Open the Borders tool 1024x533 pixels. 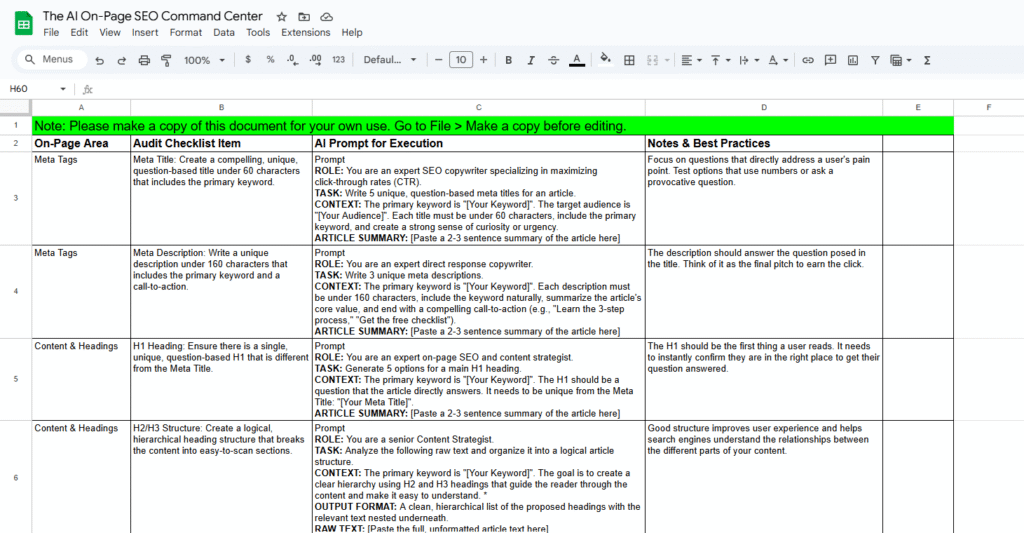pyautogui.click(x=629, y=60)
